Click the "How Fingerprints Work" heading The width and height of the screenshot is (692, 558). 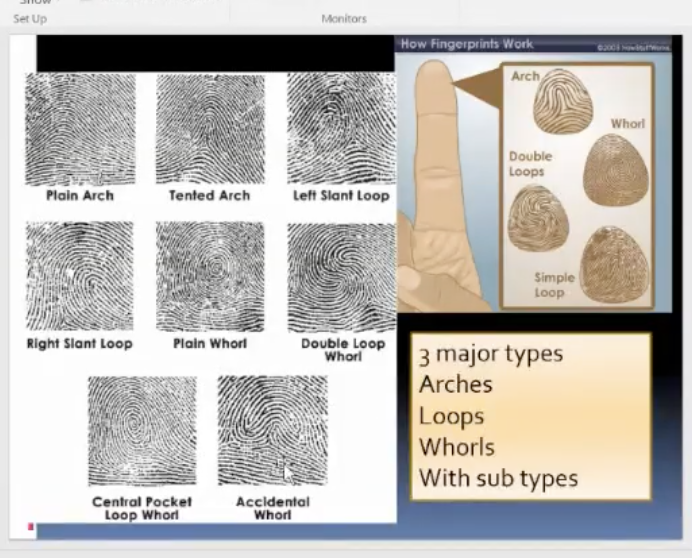[467, 44]
